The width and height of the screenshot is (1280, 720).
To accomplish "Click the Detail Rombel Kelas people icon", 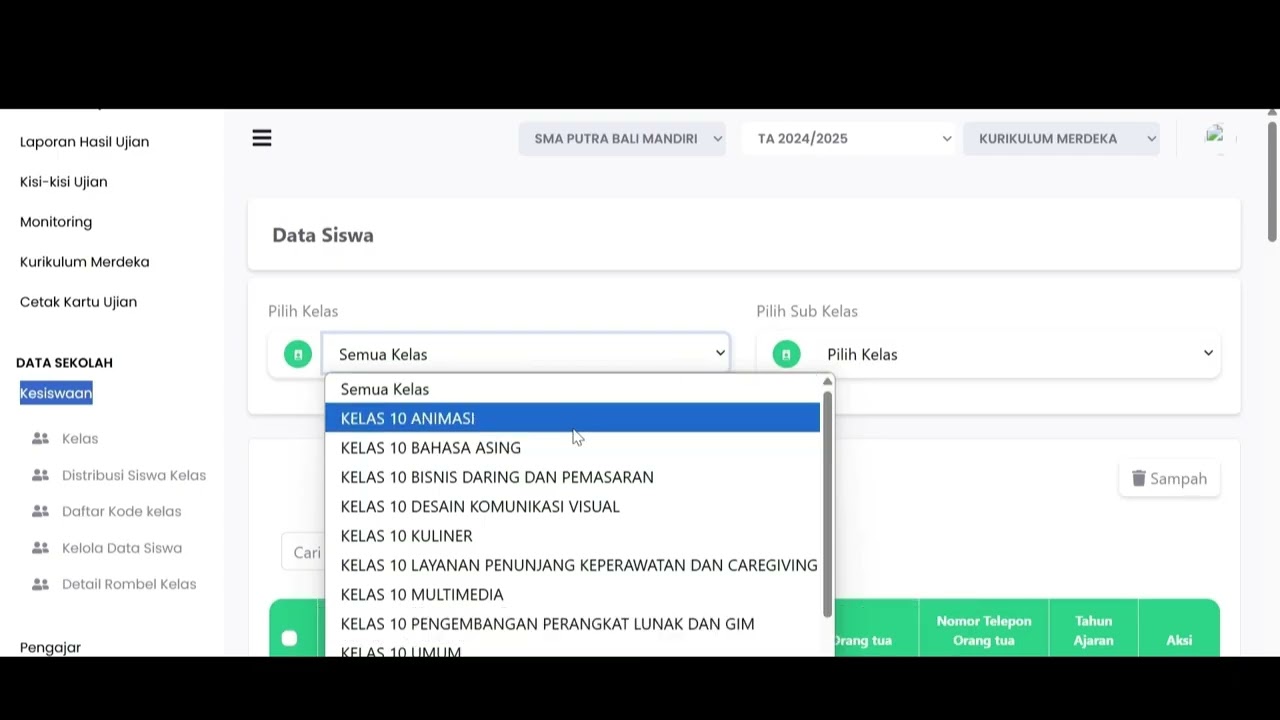I will click(40, 584).
